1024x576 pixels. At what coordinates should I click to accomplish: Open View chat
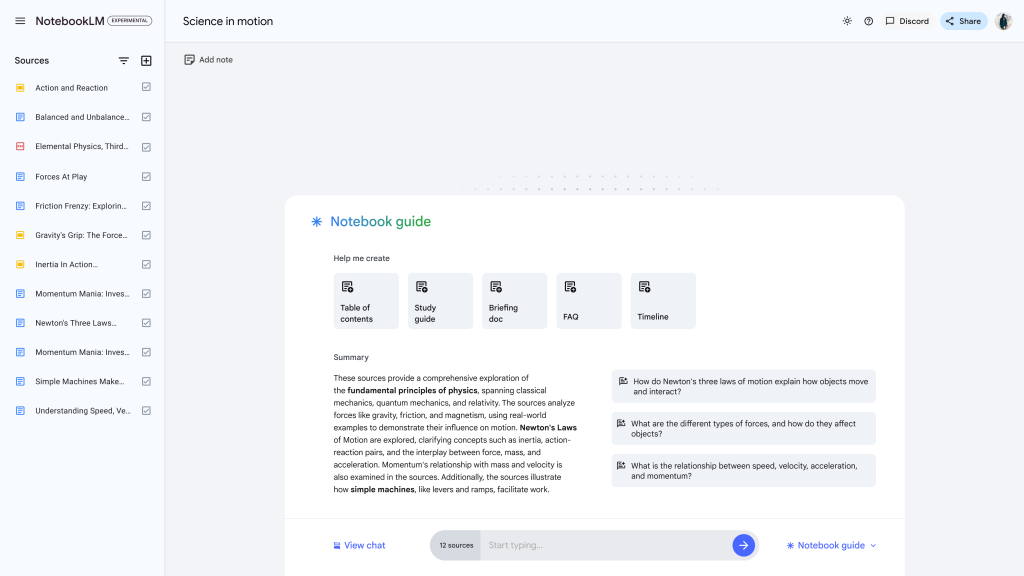(358, 545)
